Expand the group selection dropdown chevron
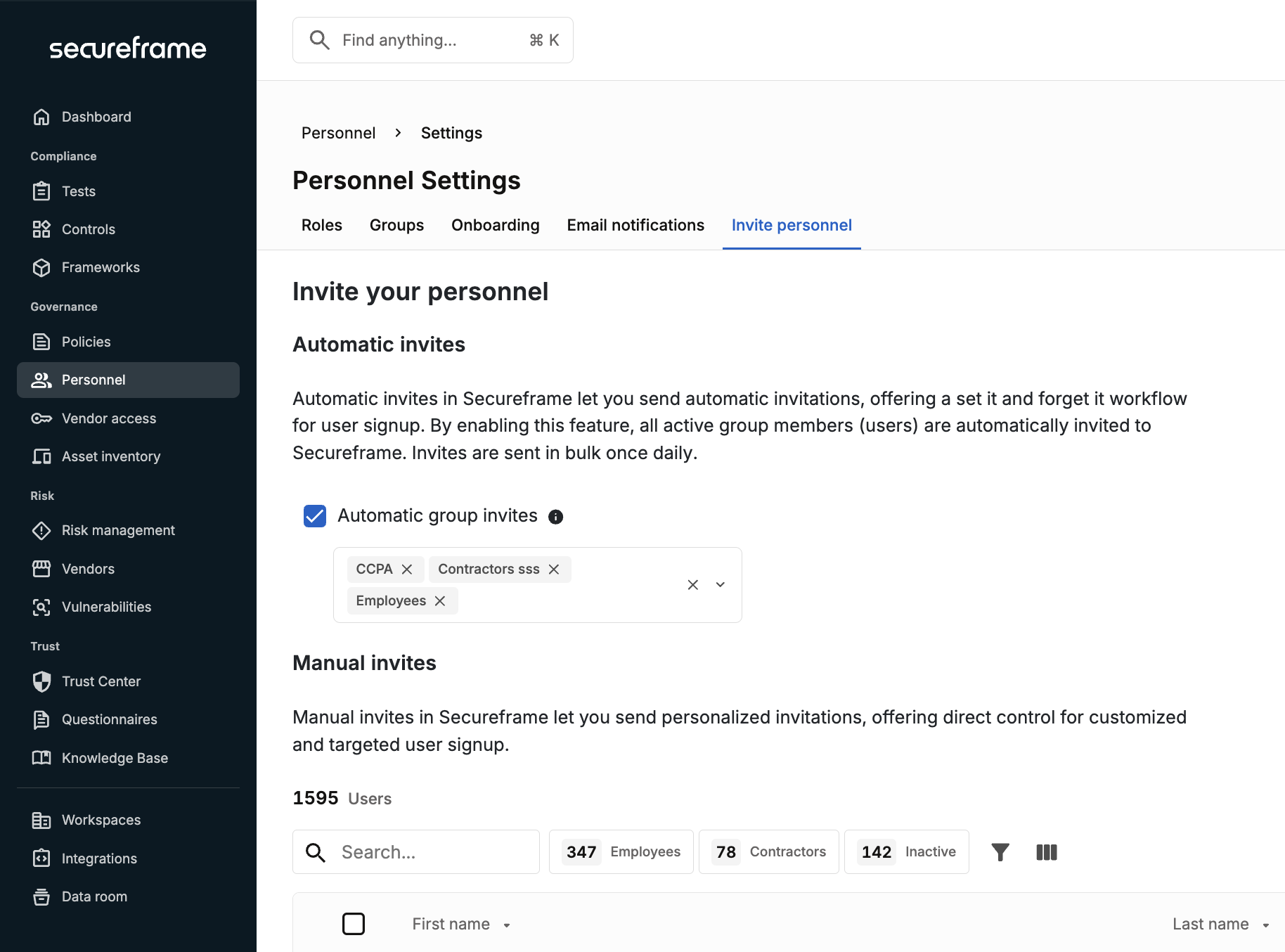 tap(721, 585)
